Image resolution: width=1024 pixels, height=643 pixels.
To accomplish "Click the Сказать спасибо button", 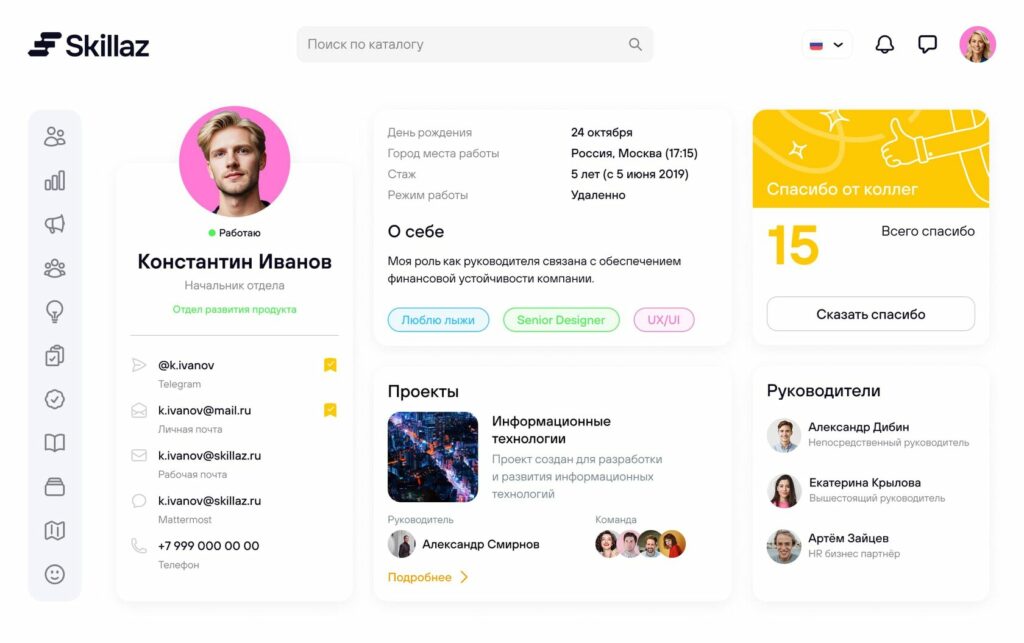I will point(871,314).
